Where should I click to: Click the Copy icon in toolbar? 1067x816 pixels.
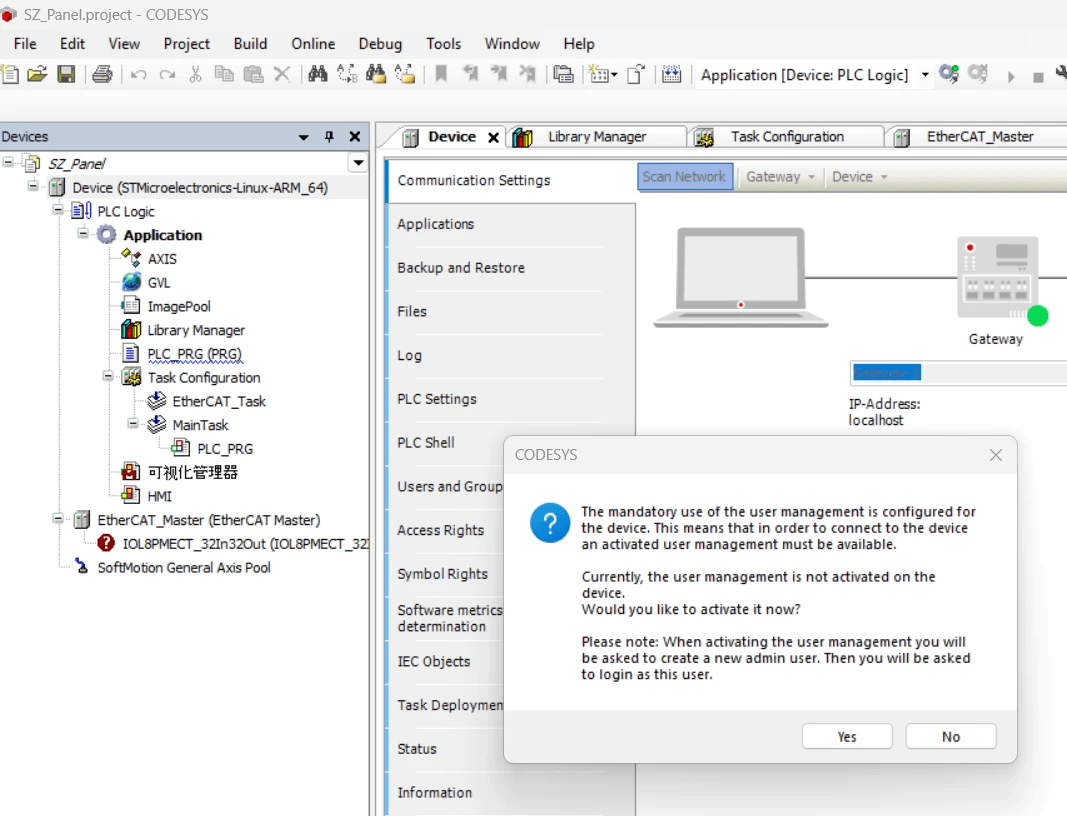point(224,74)
